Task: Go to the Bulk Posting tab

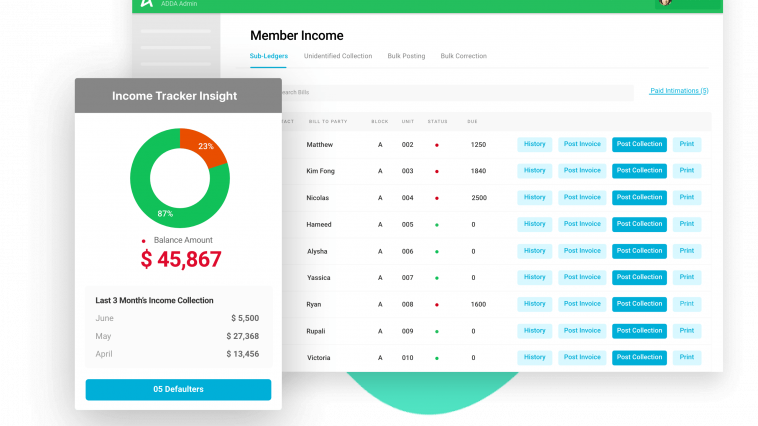Action: [406, 56]
